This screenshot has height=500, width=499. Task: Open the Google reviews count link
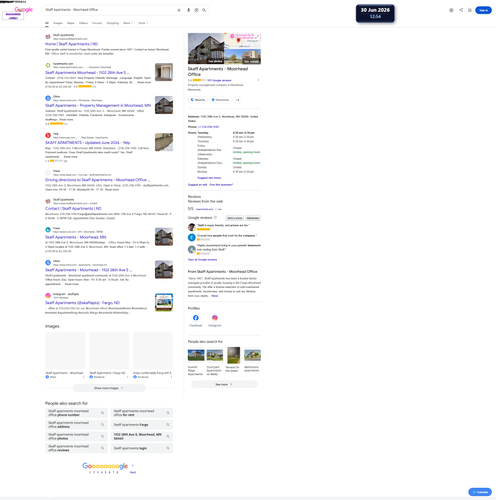click(x=219, y=80)
